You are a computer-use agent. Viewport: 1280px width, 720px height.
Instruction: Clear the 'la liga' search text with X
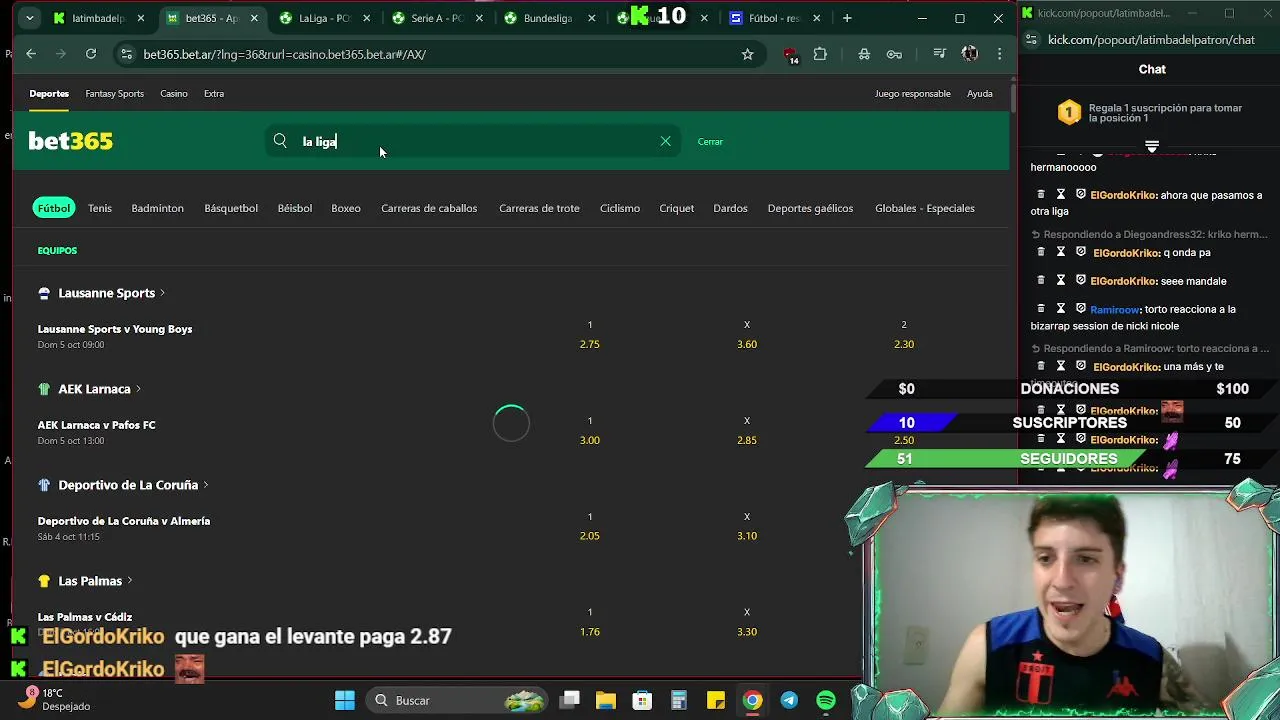(665, 141)
